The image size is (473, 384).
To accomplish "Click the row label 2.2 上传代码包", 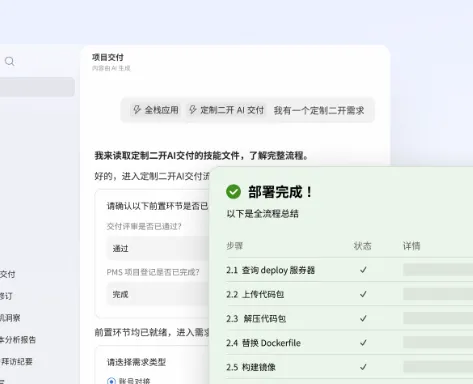I will pos(255,294).
